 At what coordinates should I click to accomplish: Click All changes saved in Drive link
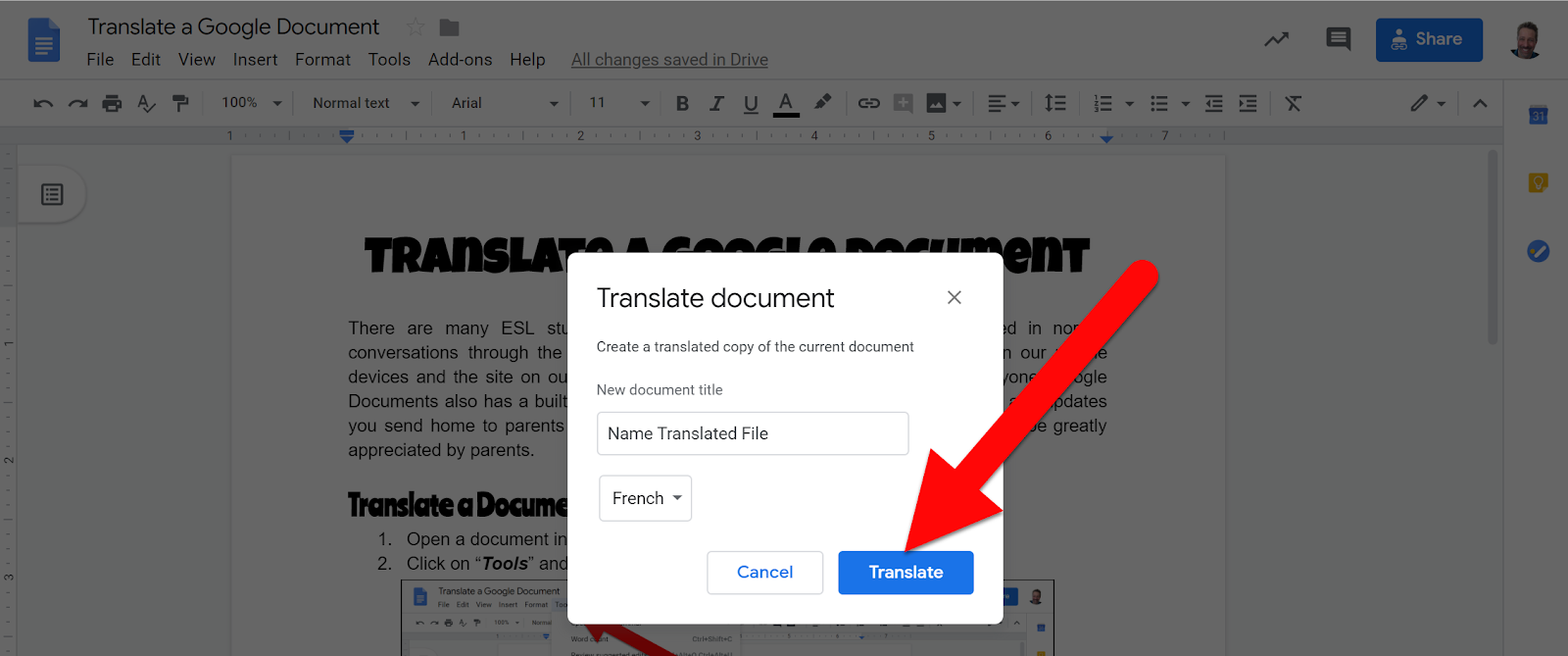pos(669,60)
